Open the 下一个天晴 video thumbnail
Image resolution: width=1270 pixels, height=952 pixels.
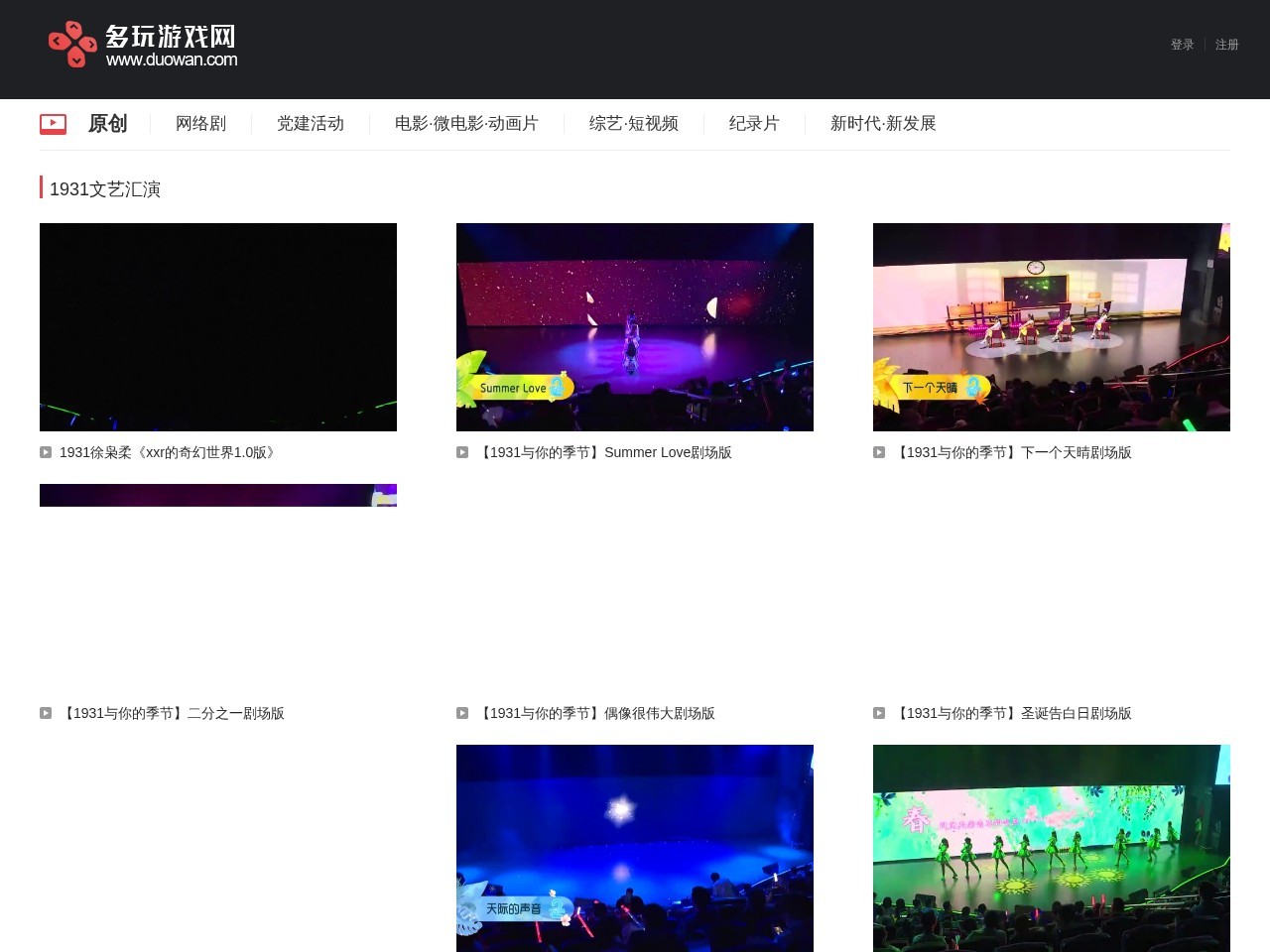1051,327
